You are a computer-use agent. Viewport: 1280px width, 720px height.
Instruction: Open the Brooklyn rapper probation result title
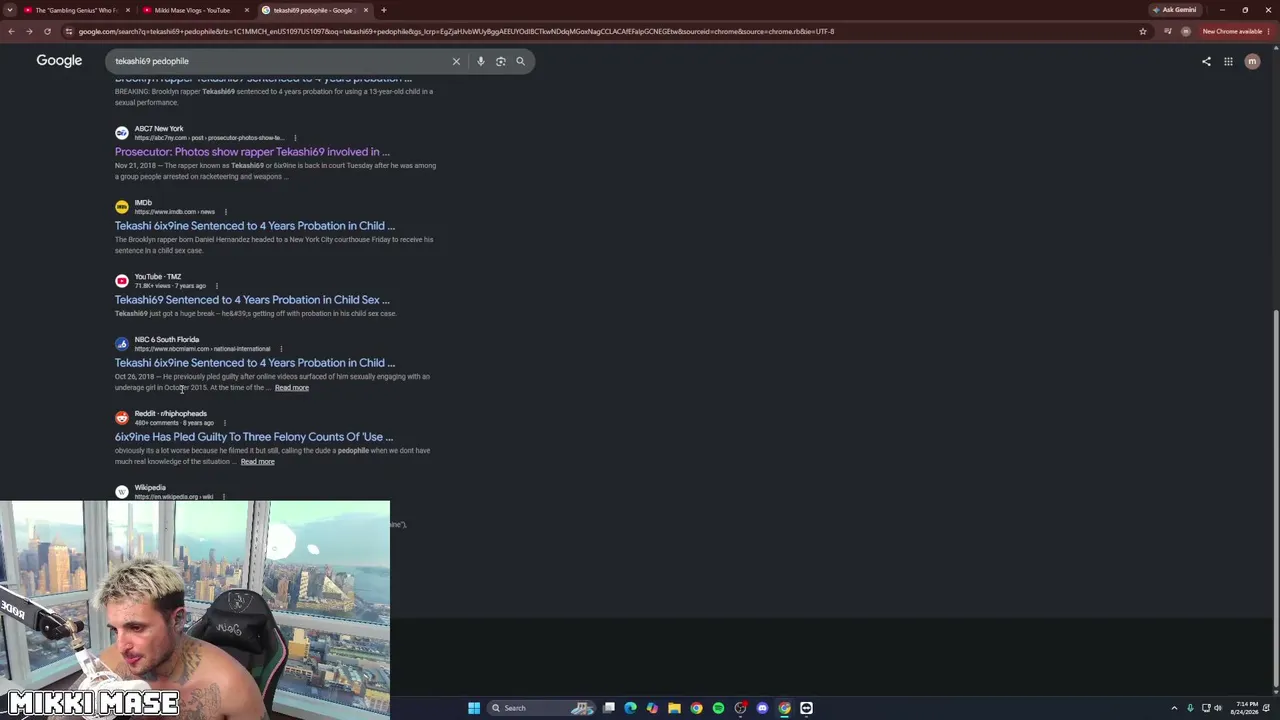click(x=263, y=78)
